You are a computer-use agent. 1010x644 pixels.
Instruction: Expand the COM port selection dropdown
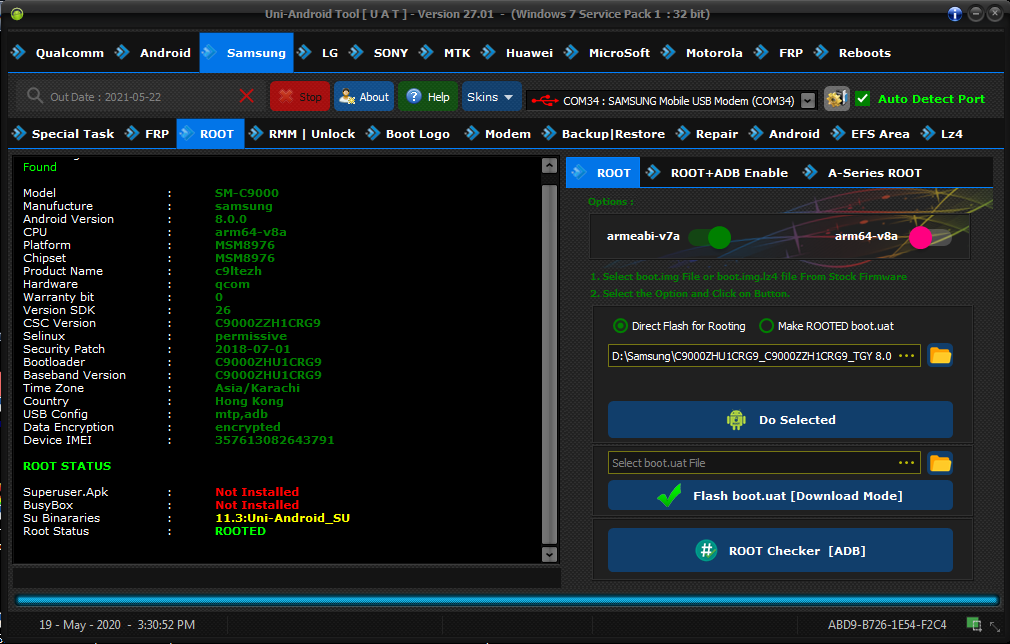coord(808,100)
